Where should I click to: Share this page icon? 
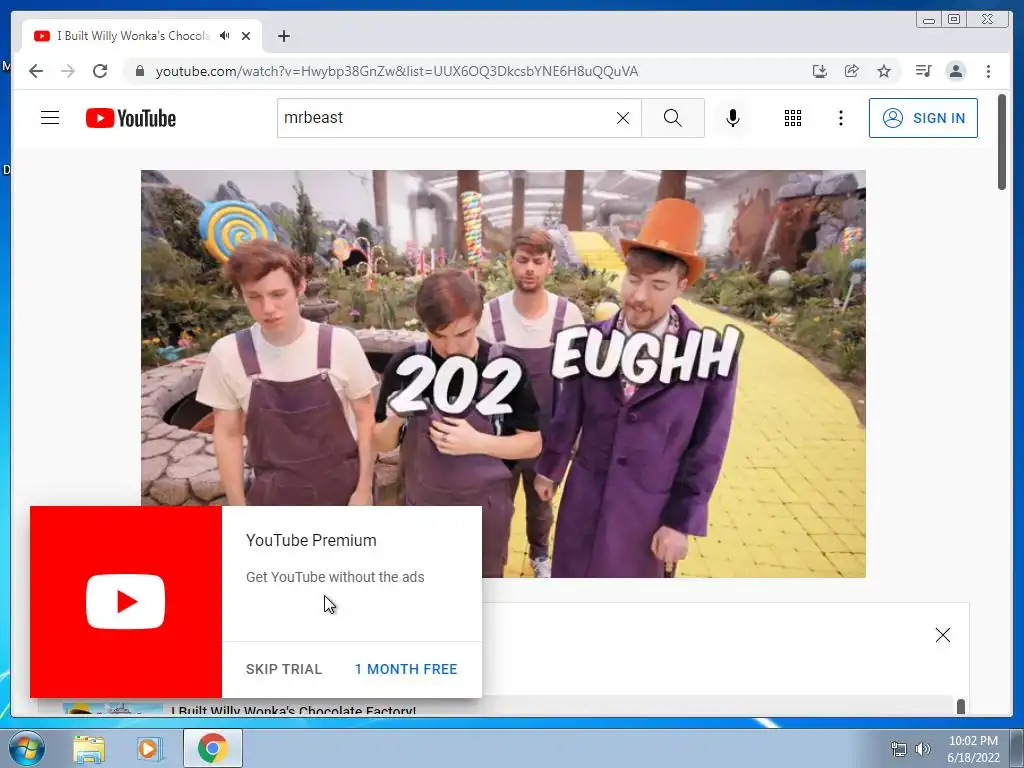852,71
